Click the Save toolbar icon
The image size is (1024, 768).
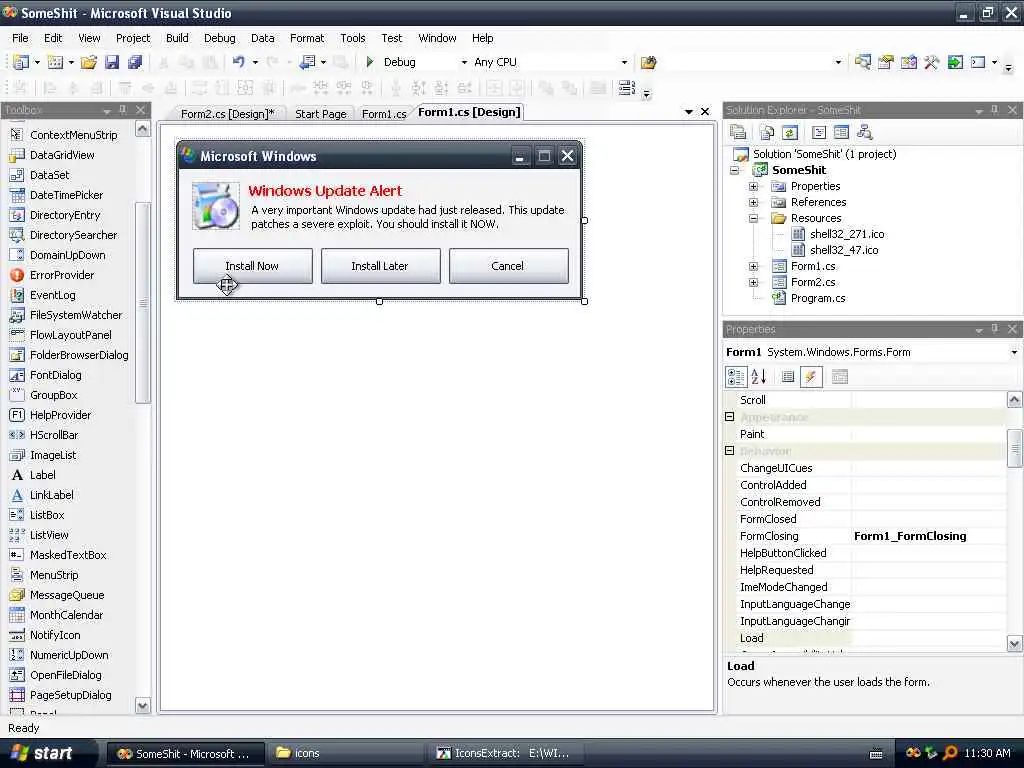[112, 62]
